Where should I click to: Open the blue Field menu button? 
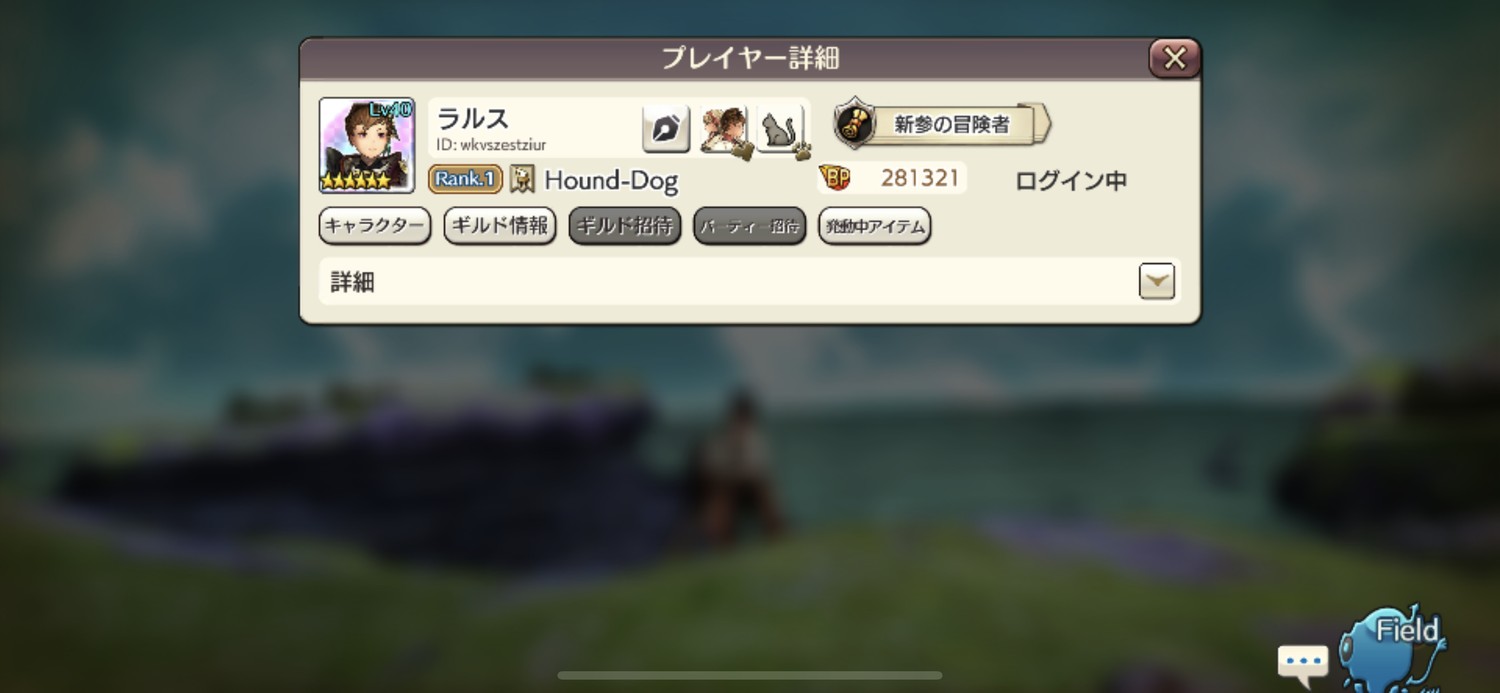(1393, 647)
